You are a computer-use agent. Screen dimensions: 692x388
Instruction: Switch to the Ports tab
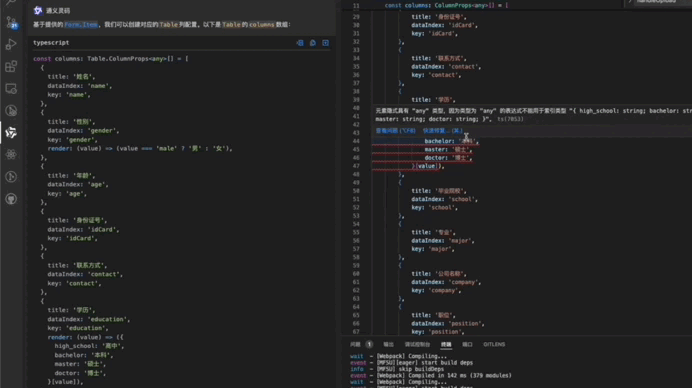467,344
